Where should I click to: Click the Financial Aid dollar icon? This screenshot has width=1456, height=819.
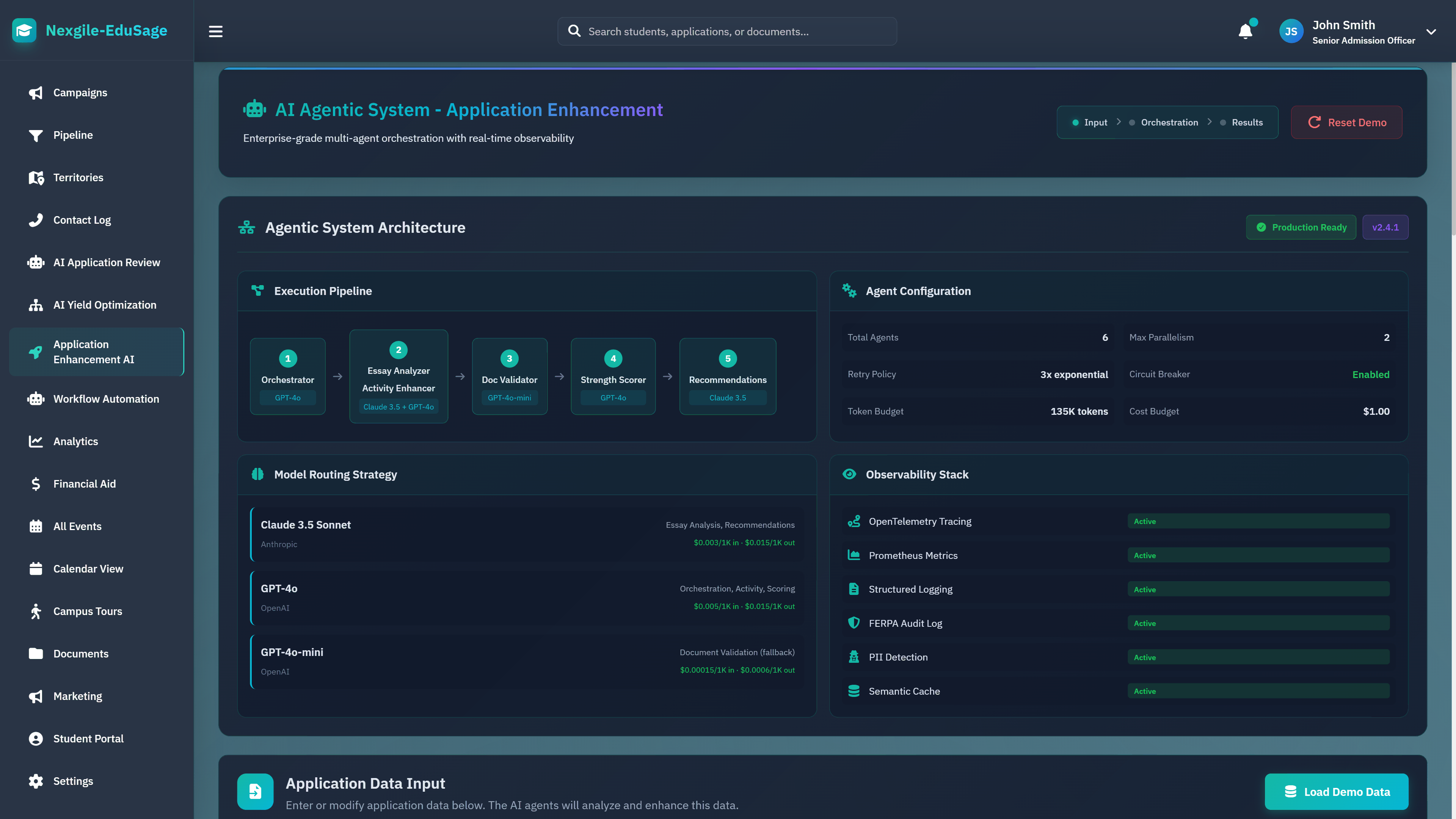coord(36,484)
